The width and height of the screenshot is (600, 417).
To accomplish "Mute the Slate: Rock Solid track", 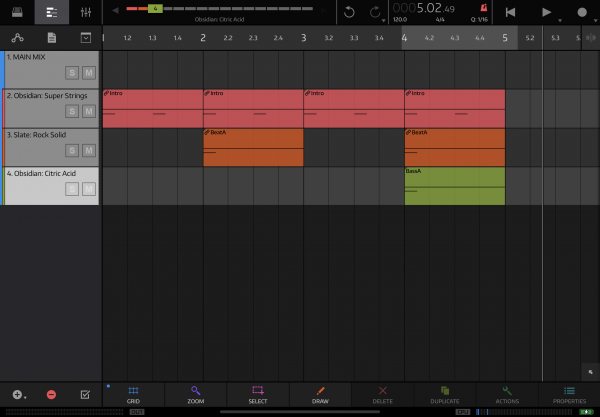I will click(x=89, y=150).
